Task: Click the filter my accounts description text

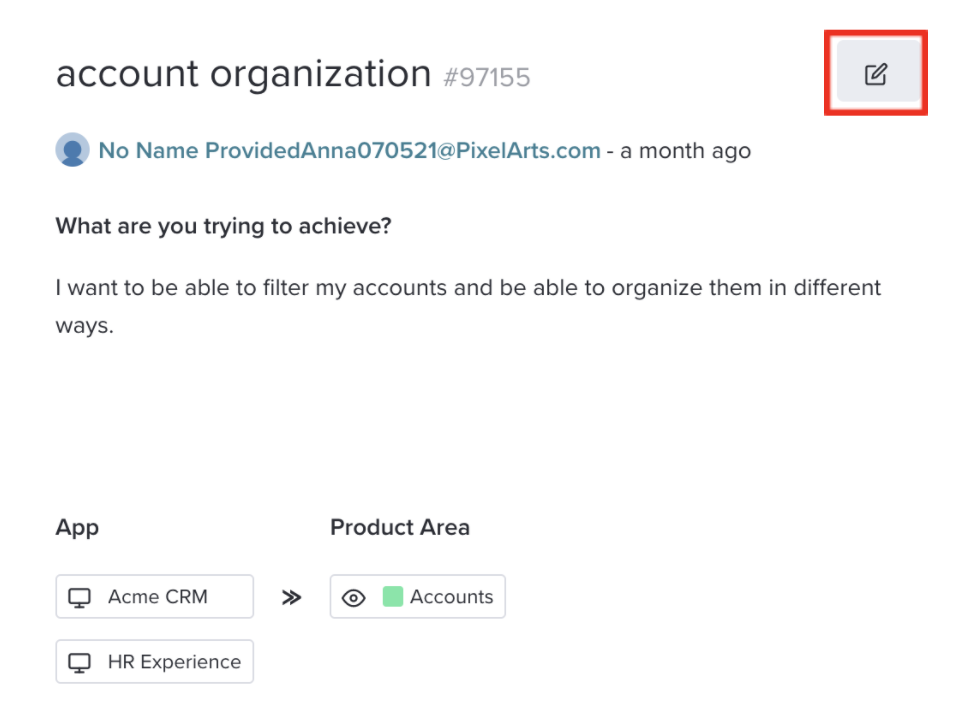Action: (x=468, y=306)
